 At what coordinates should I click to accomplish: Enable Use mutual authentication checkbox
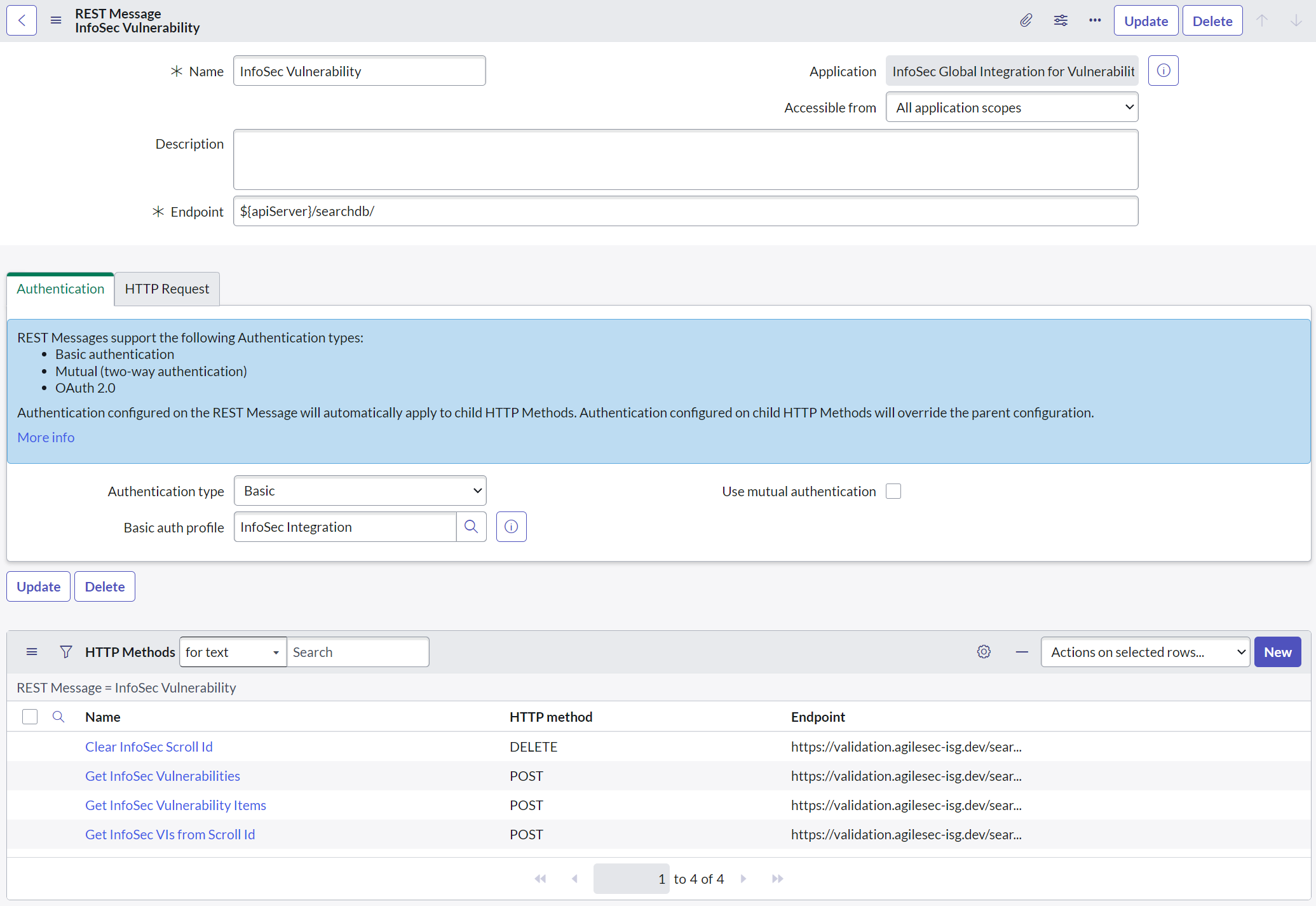(893, 491)
